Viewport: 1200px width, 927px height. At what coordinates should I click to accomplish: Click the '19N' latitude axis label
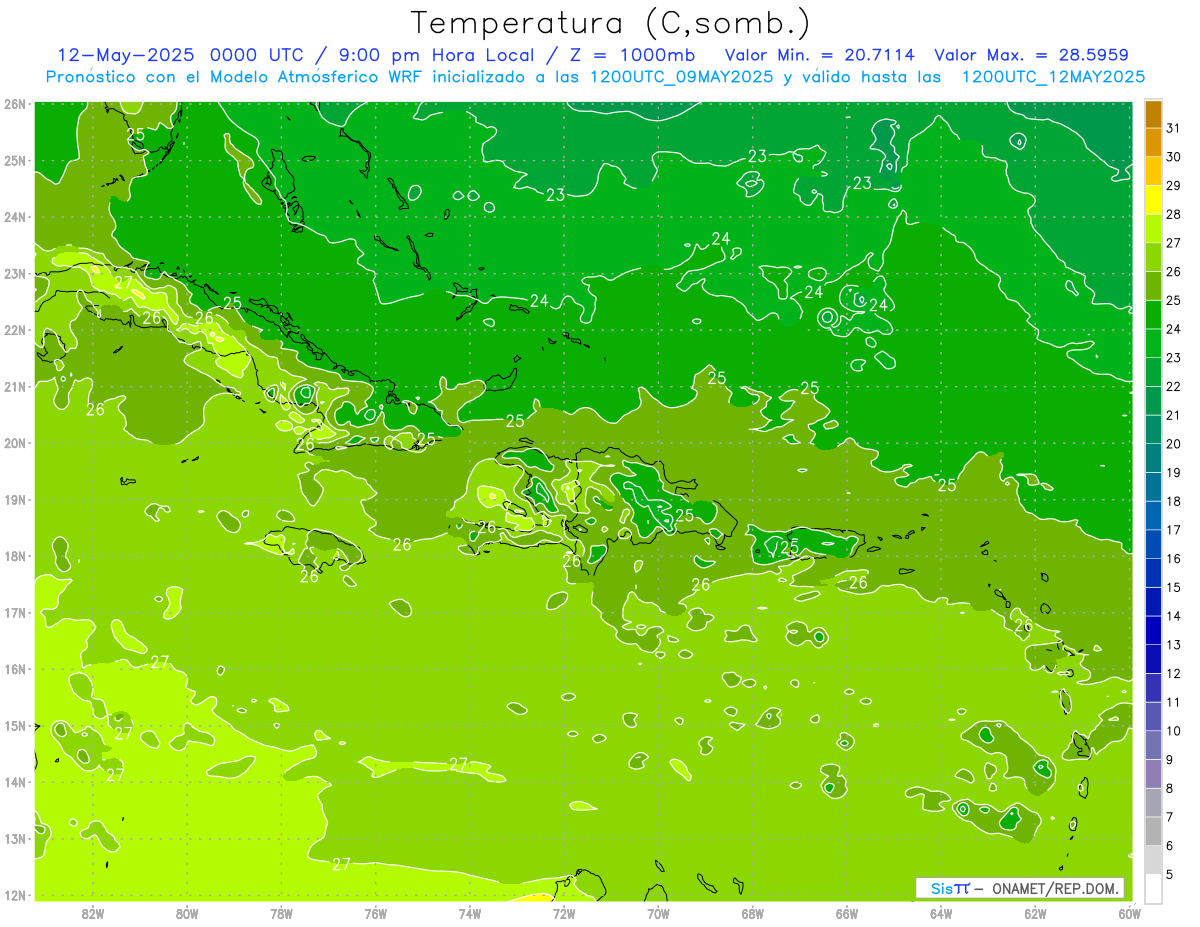[15, 500]
